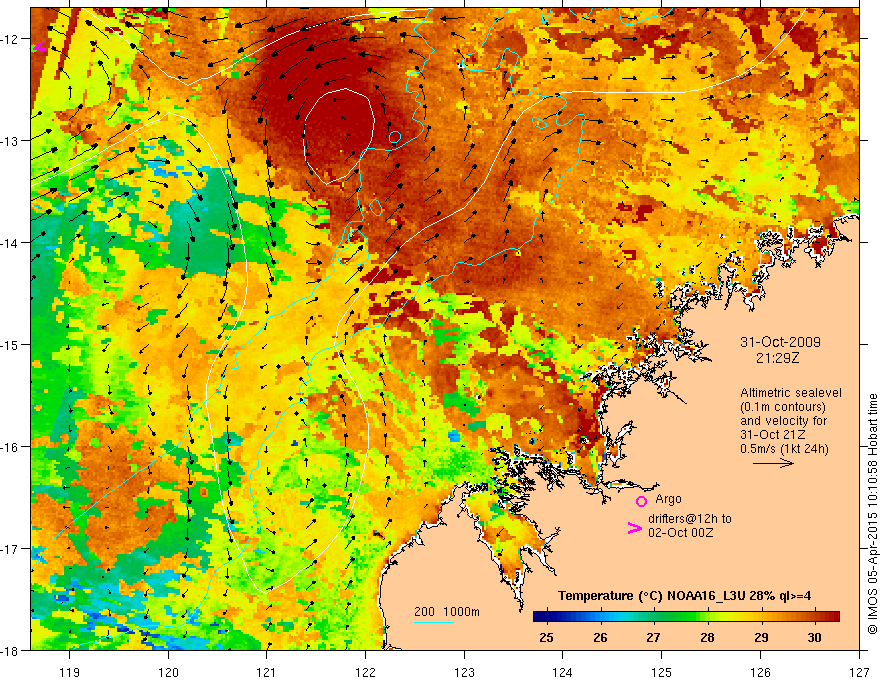Click the 'Argo' legend label
This screenshot has height=680, width=880.
click(x=668, y=499)
